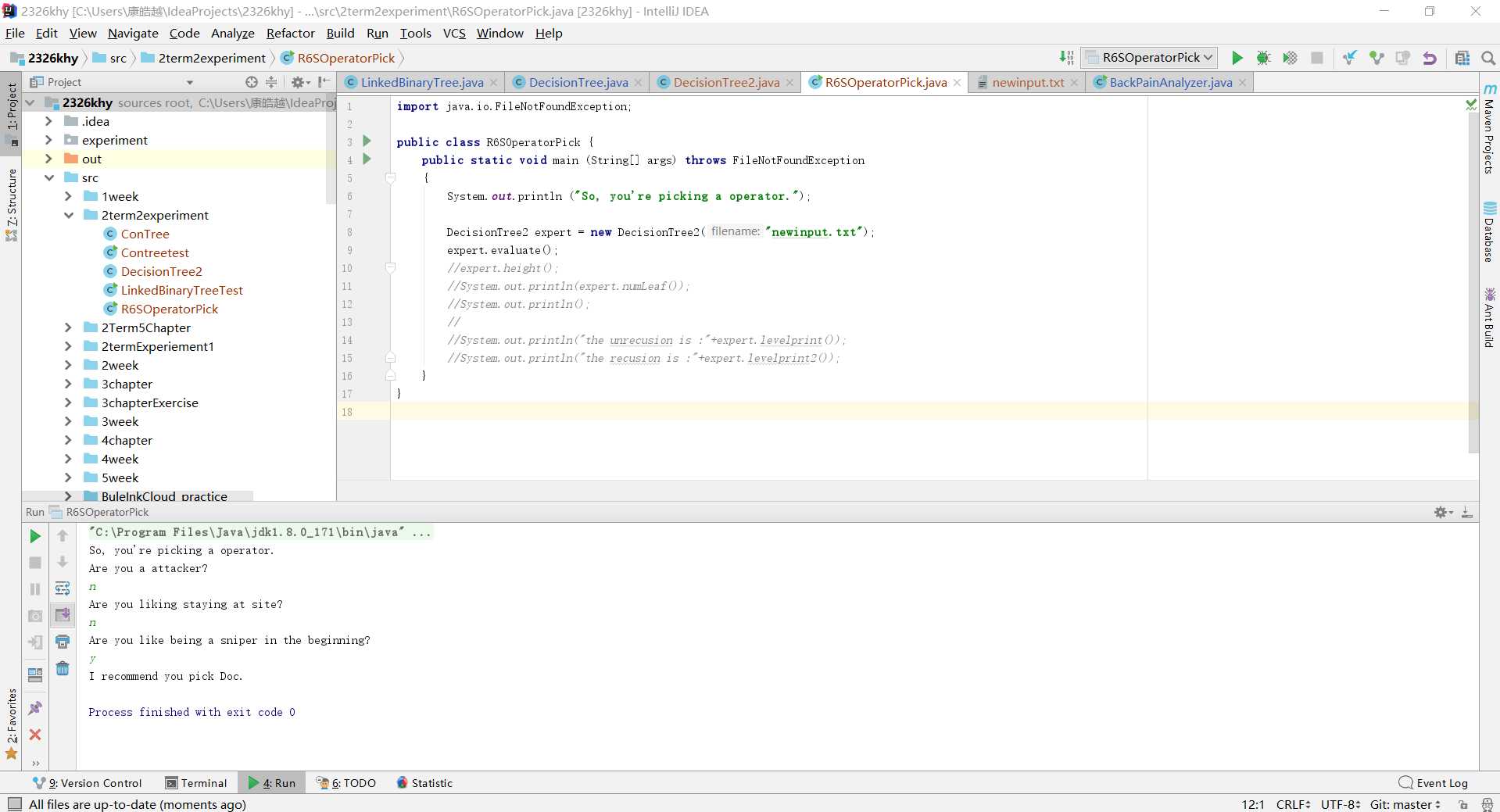Screen dimensions: 1500x812
Task: Rerun R6SOperatorPick in Run panel
Action: (35, 536)
